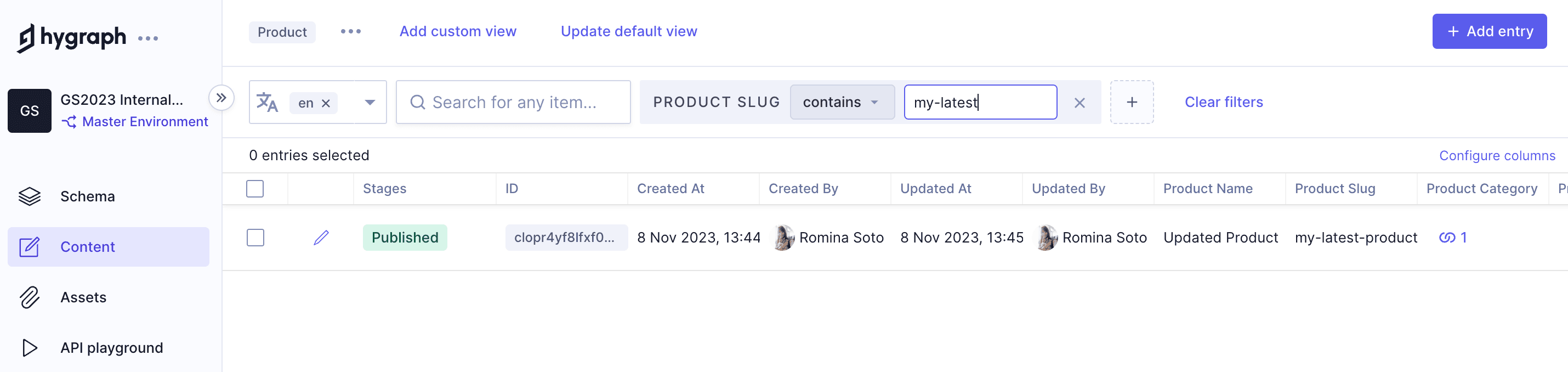Image resolution: width=1568 pixels, height=372 pixels.
Task: Click the Clear filters link
Action: point(1223,102)
